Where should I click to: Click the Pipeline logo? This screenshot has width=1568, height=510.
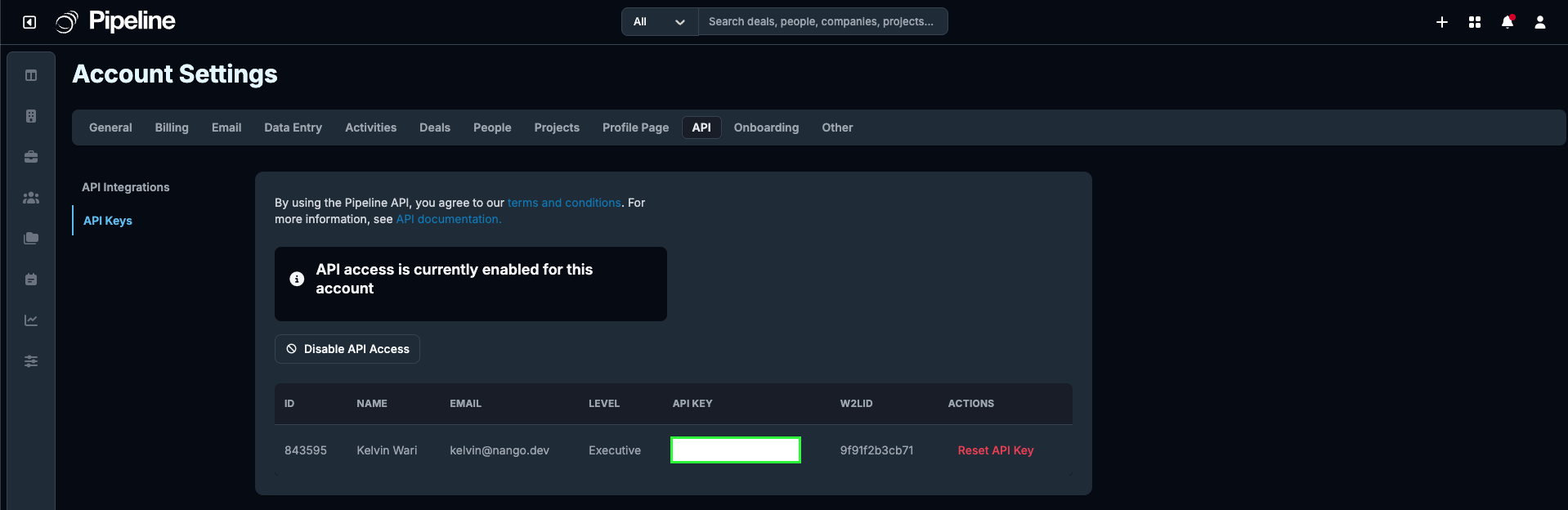115,21
